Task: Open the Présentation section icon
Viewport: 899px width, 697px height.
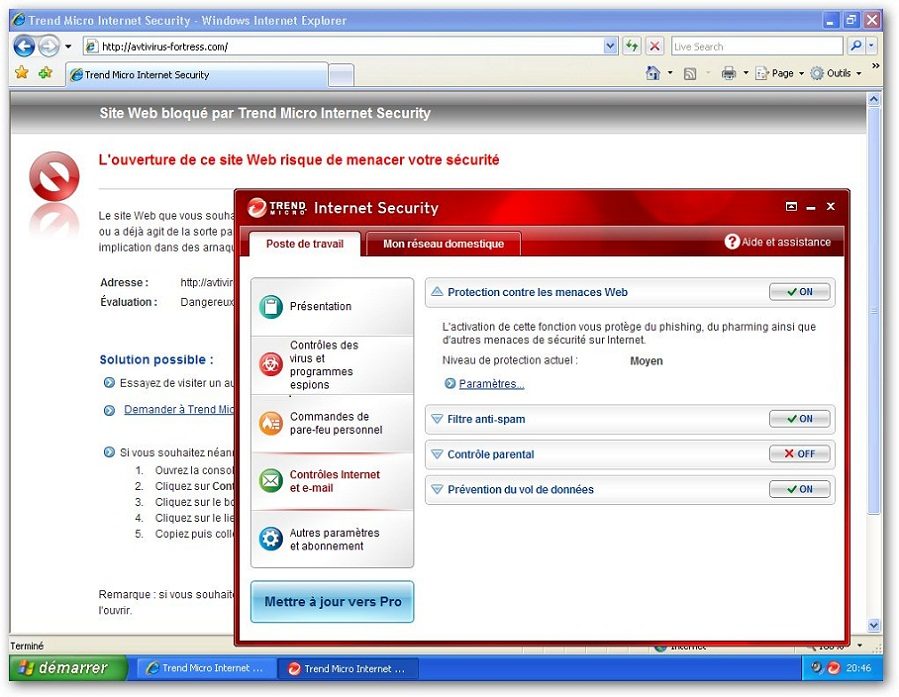Action: pyautogui.click(x=271, y=306)
